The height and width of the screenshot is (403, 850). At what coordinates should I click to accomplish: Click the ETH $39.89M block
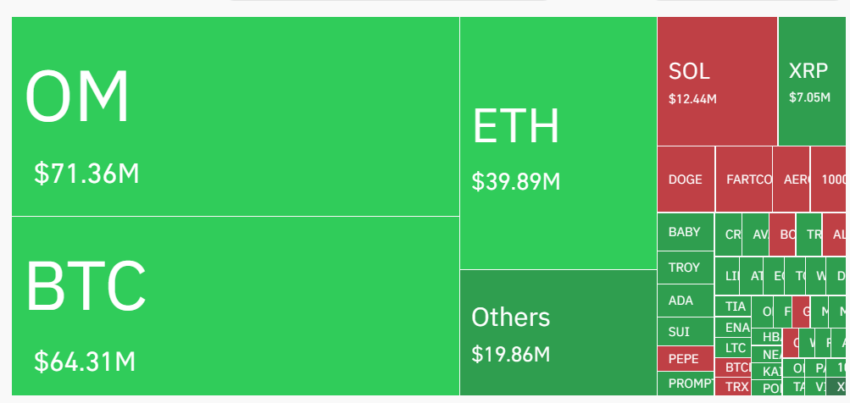pyautogui.click(x=558, y=143)
